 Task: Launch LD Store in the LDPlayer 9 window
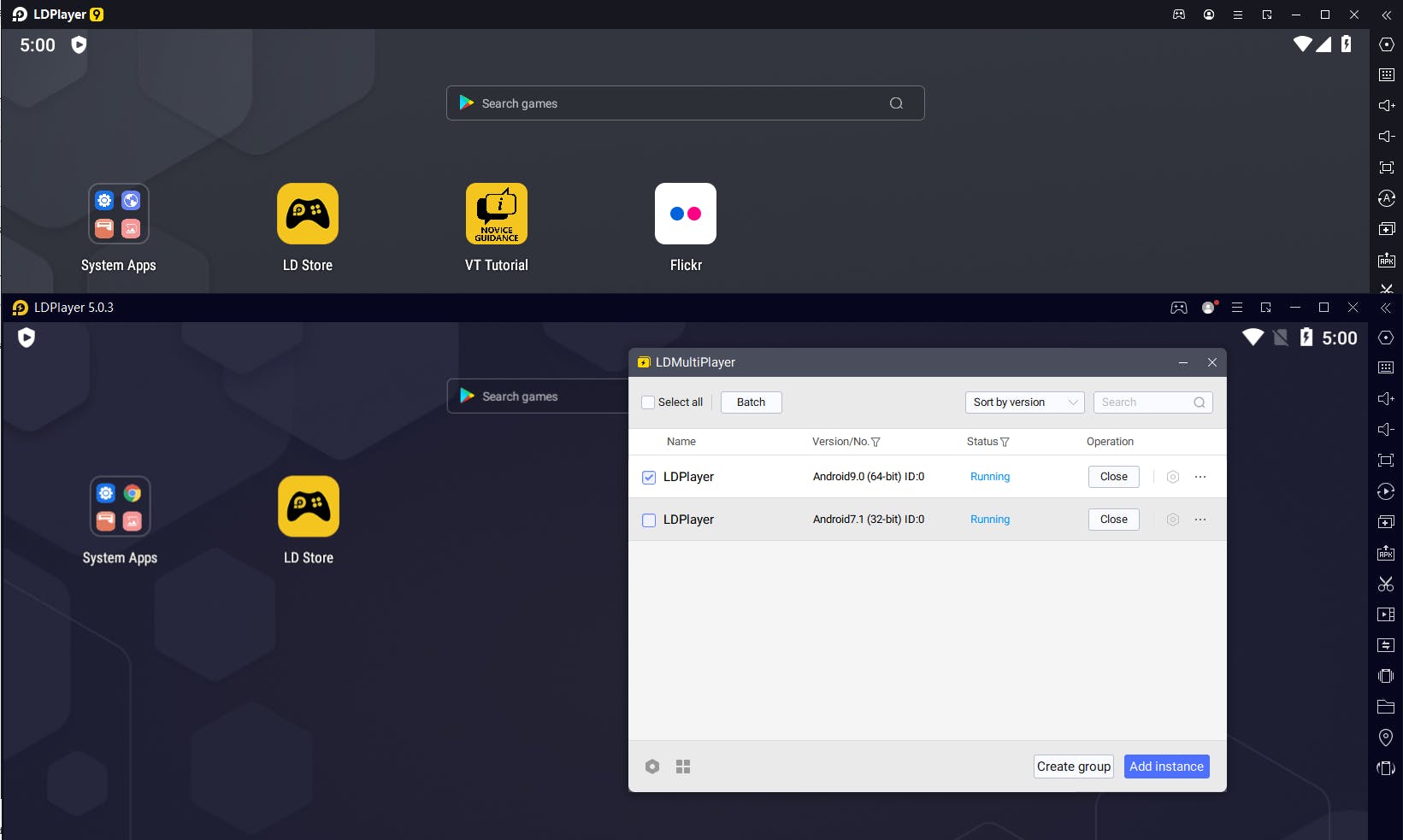tap(308, 214)
